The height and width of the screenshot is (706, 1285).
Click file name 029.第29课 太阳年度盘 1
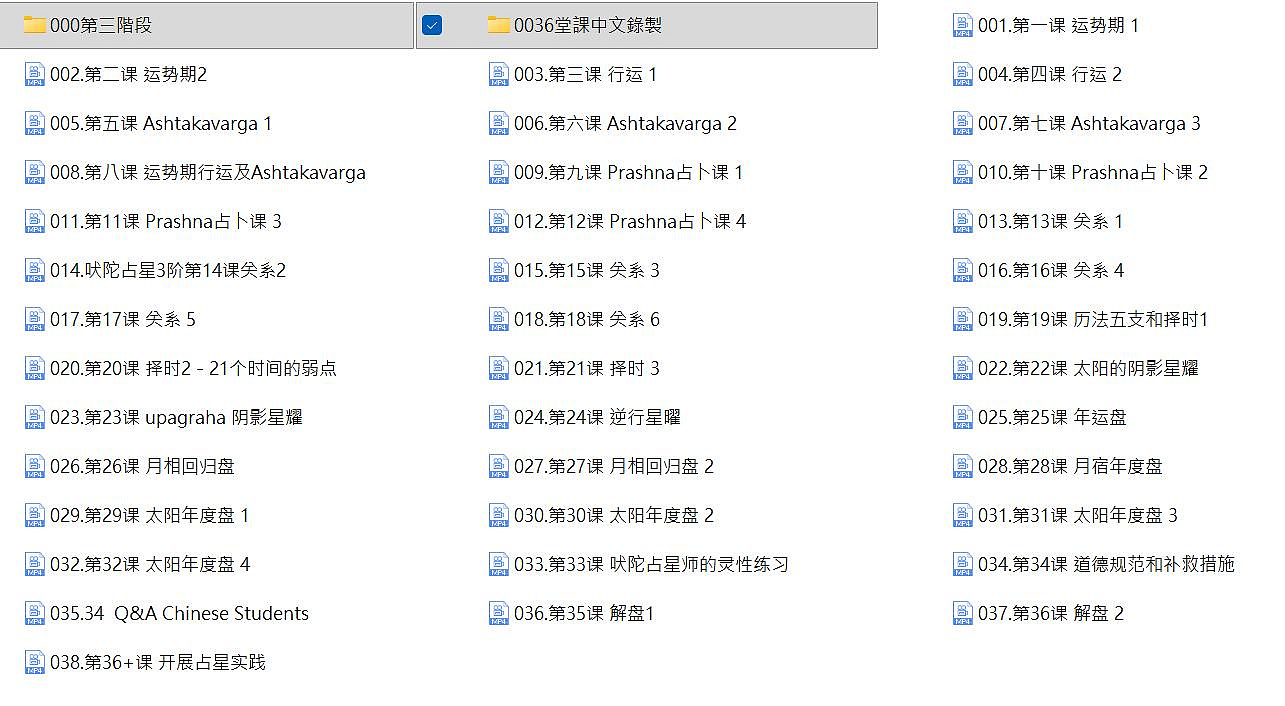pyautogui.click(x=149, y=515)
